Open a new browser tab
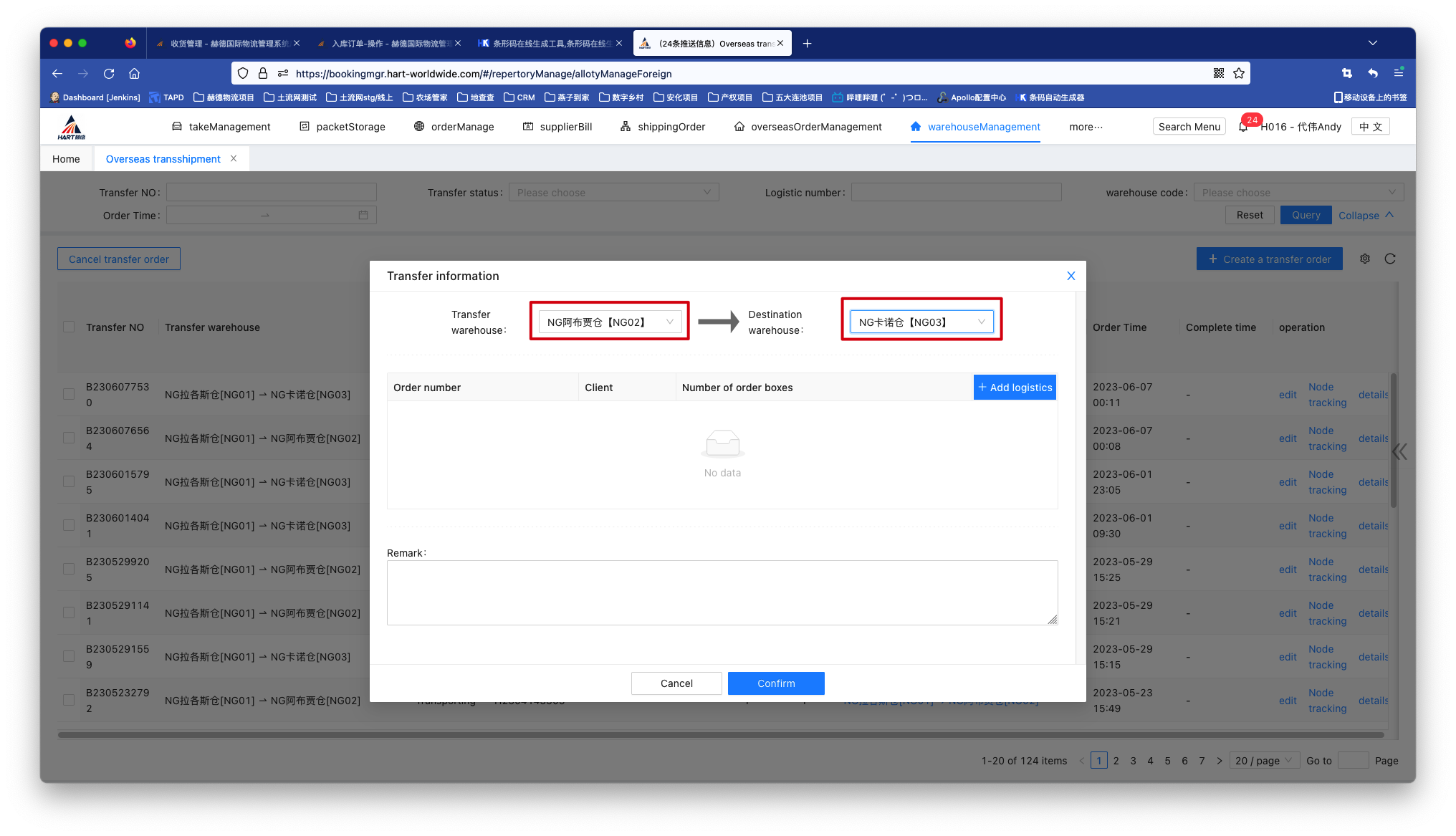Screen dimensions: 1456x836 pyautogui.click(x=808, y=44)
